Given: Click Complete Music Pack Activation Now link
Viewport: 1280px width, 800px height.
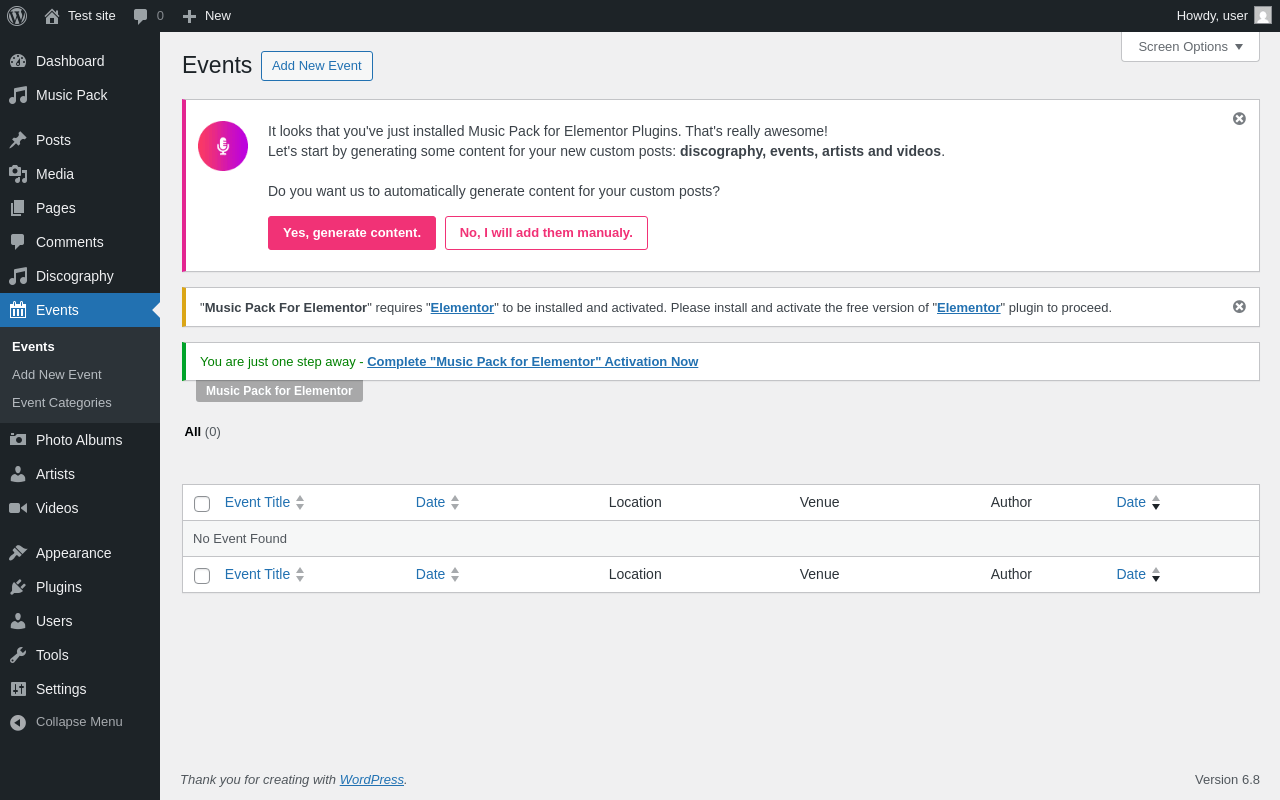Looking at the screenshot, I should 533,362.
